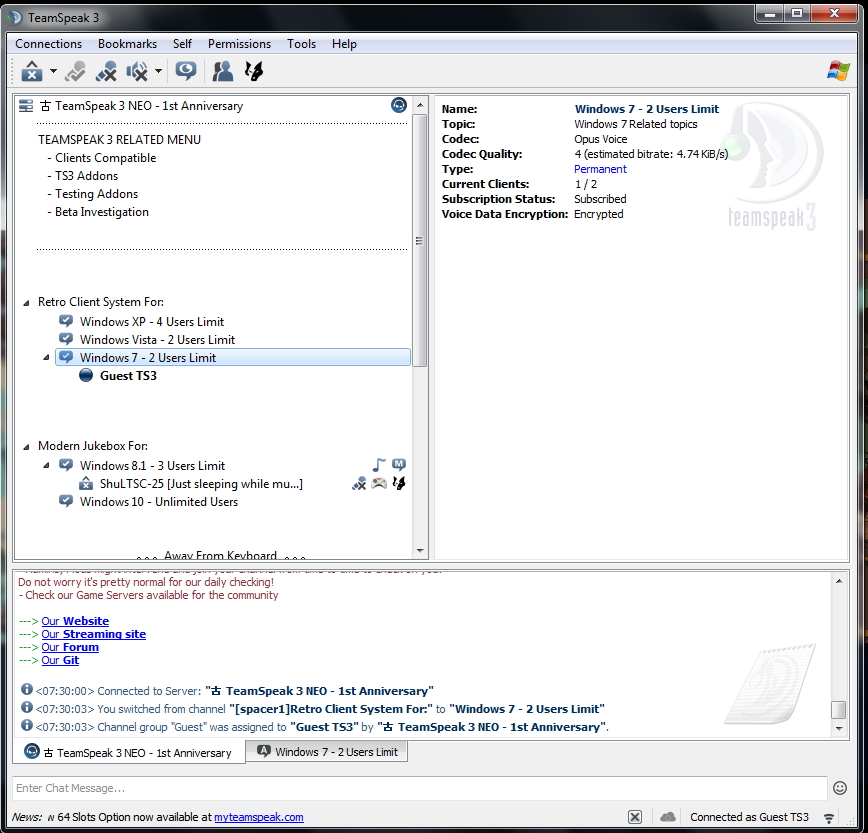Open the Bookmarks menu

(127, 44)
